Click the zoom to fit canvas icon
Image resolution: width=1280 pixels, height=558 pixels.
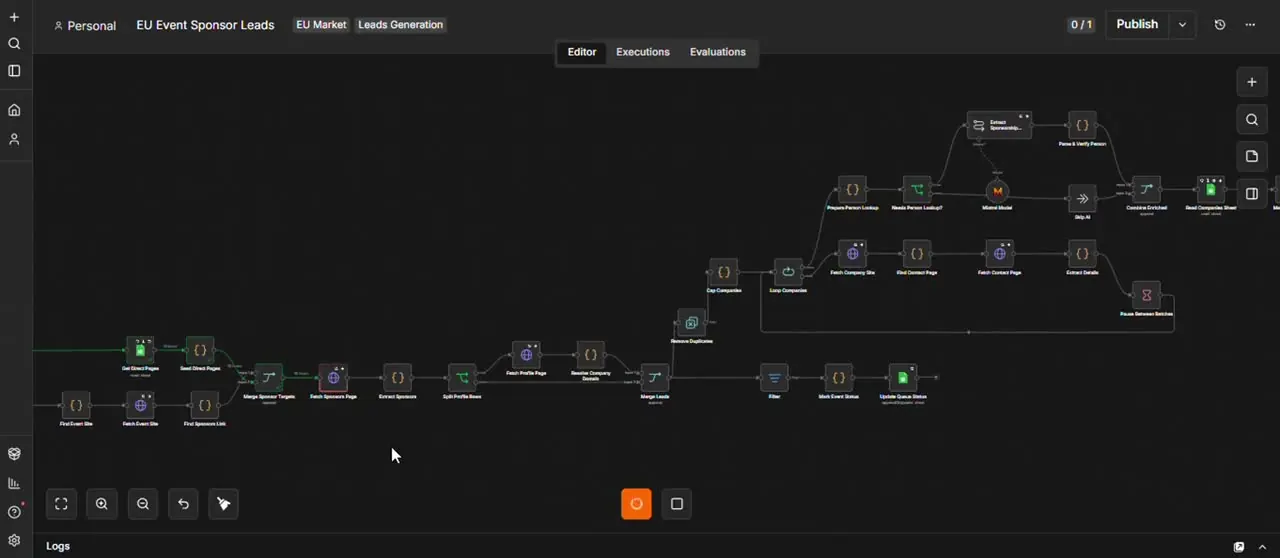pyautogui.click(x=61, y=504)
